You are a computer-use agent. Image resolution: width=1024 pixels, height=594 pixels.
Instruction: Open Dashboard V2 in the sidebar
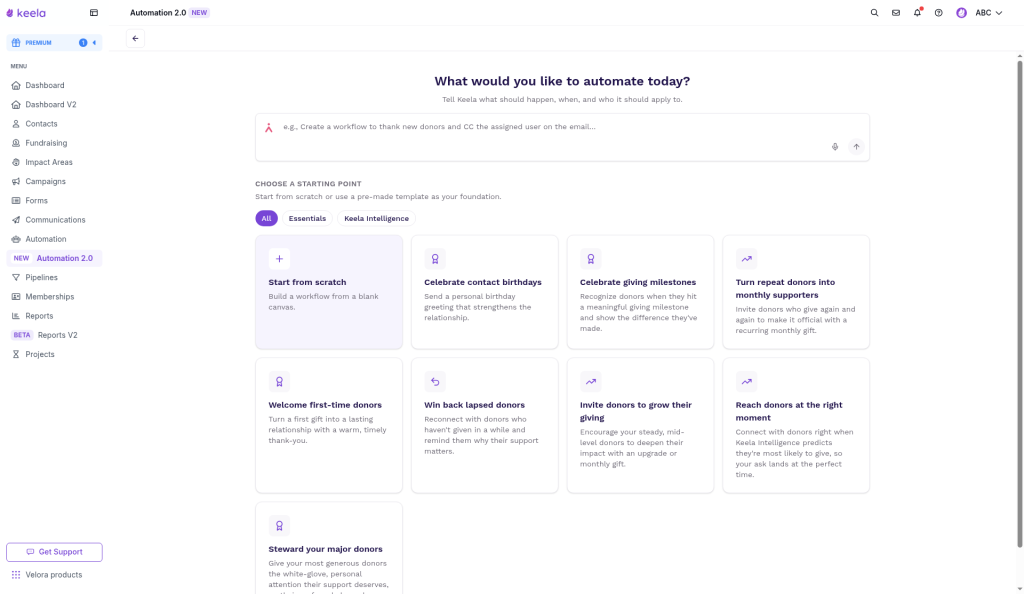click(54, 104)
